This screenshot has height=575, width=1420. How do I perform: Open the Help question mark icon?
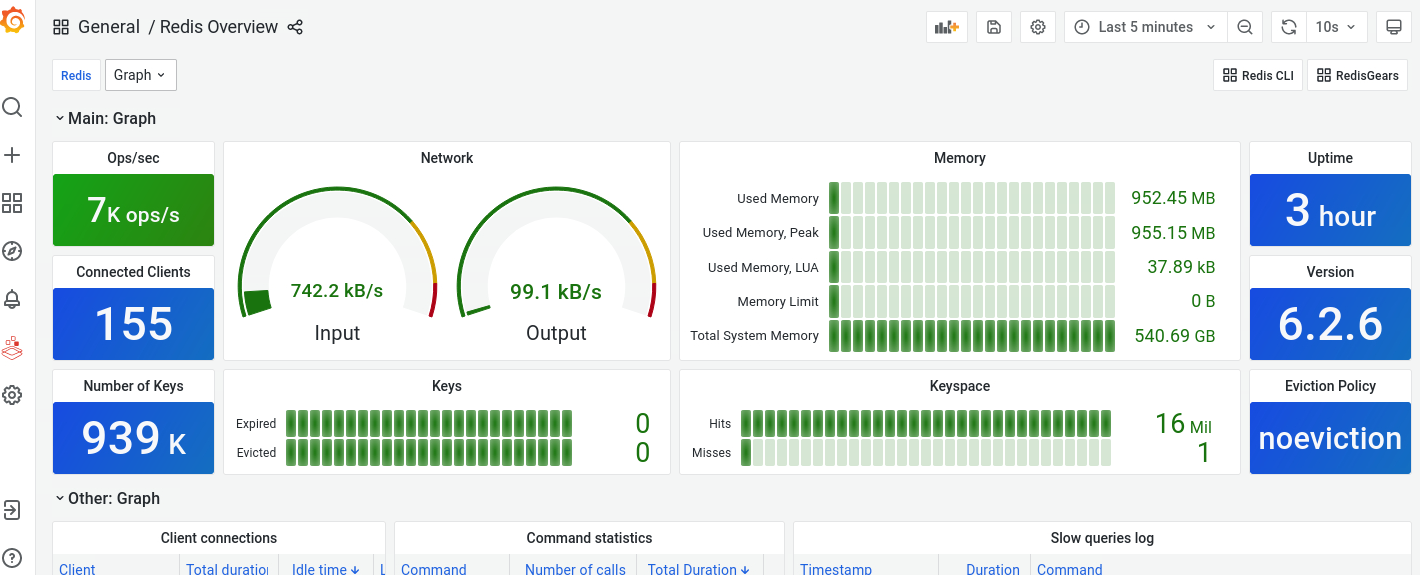point(12,558)
